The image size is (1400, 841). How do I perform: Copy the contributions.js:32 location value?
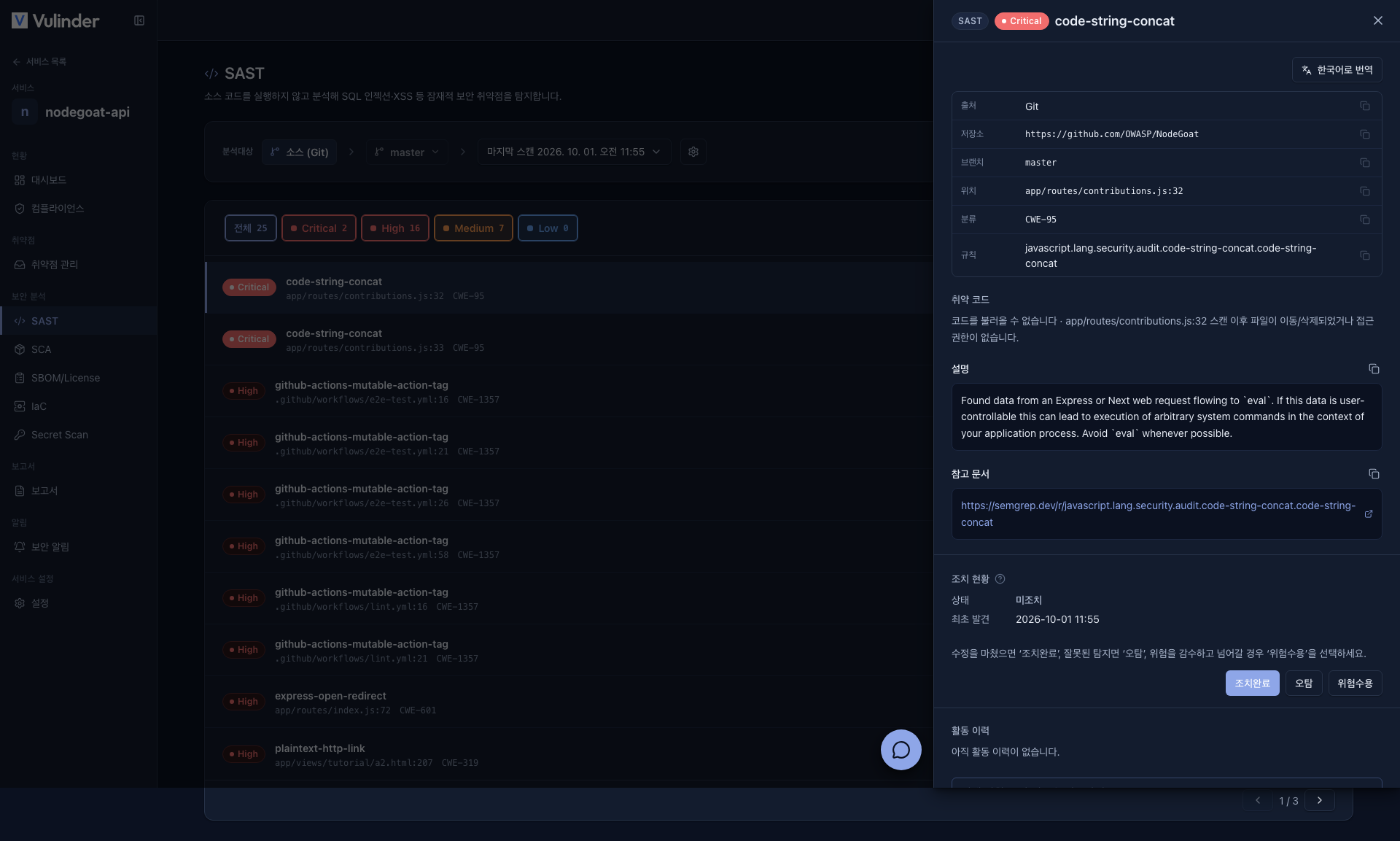coord(1364,192)
